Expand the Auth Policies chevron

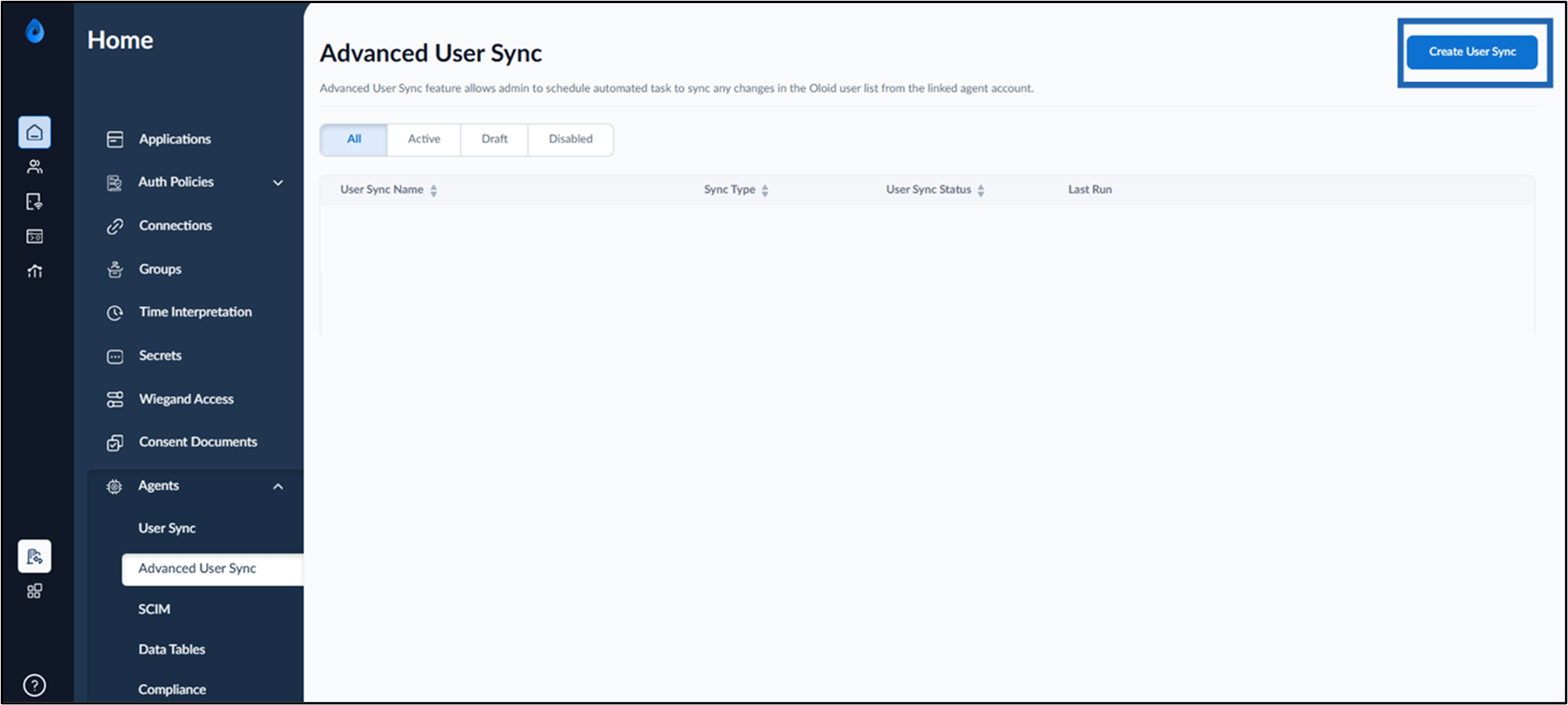click(x=278, y=183)
